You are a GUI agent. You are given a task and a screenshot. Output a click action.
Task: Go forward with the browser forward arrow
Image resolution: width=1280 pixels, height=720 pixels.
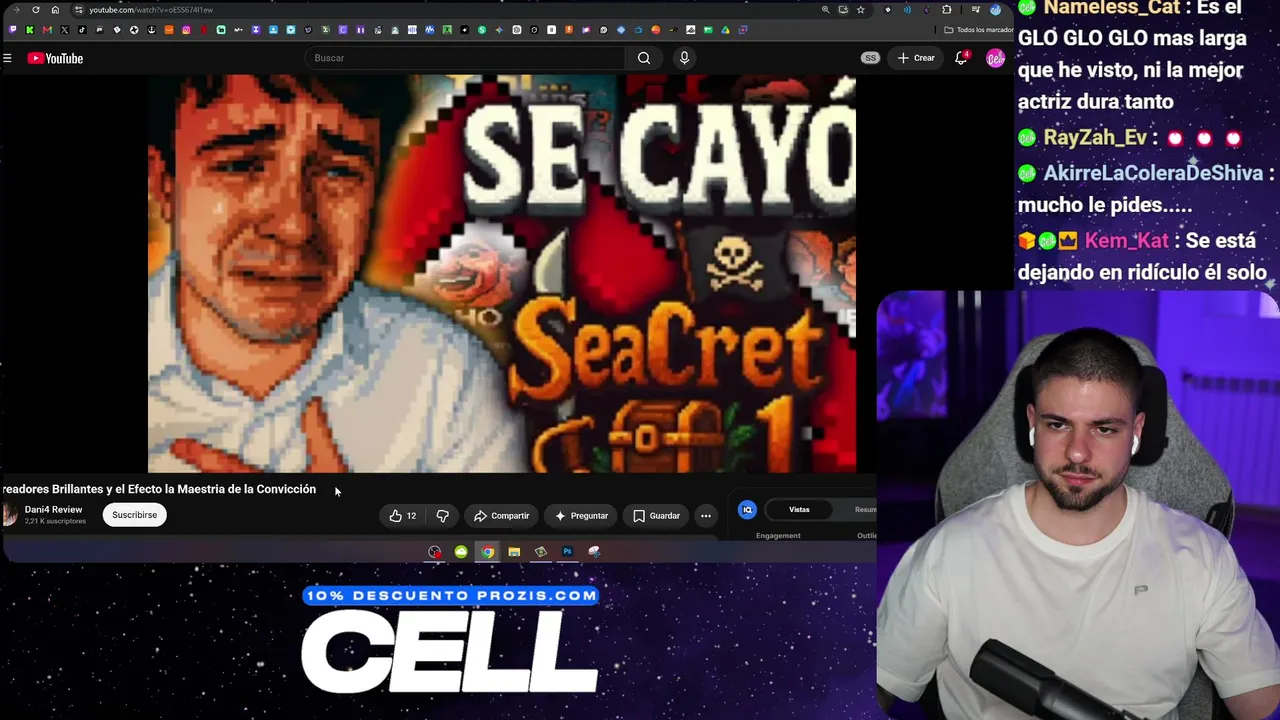point(16,10)
